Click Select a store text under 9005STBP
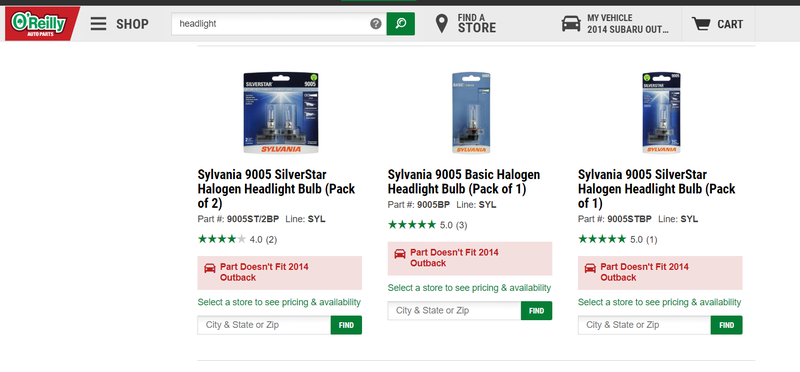The width and height of the screenshot is (800, 372). 660,302
